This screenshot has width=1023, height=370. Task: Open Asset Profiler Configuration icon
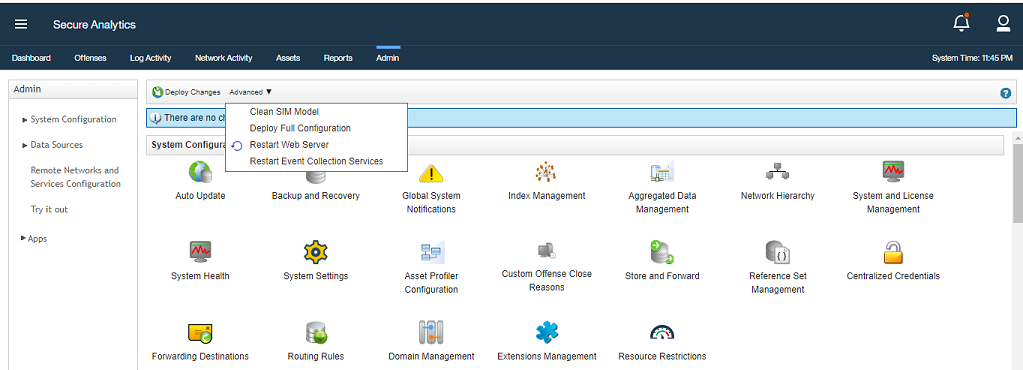(x=431, y=253)
